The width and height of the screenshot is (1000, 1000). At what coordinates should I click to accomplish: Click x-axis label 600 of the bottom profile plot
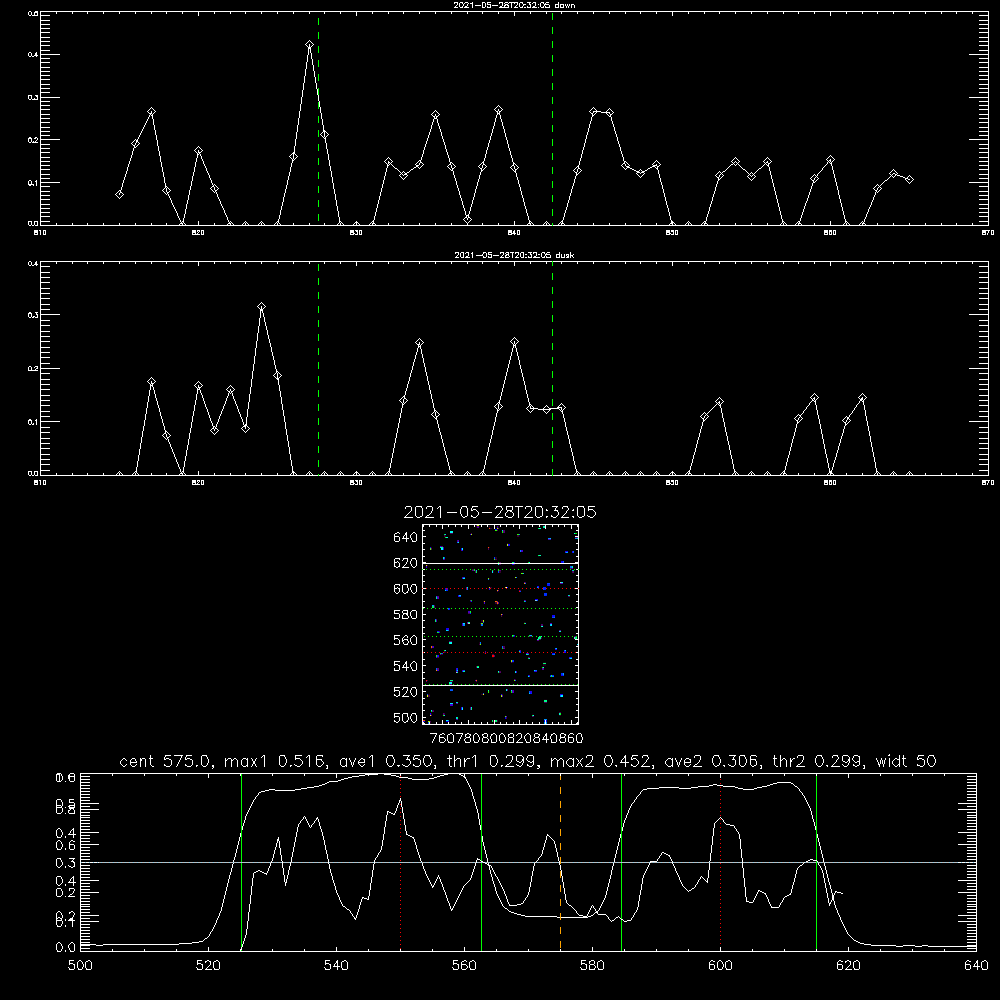[721, 966]
